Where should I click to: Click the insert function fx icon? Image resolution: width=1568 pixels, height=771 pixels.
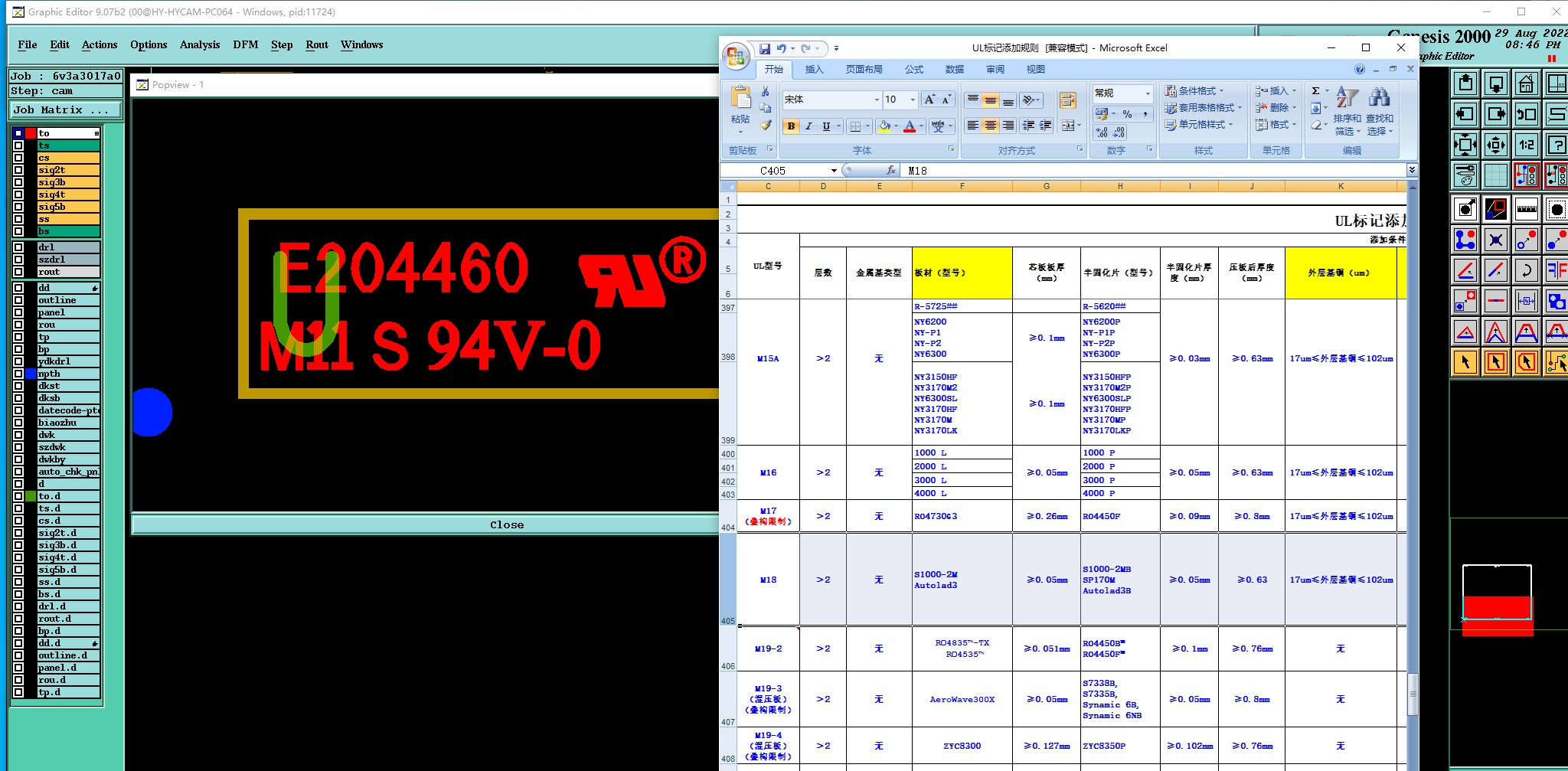[x=890, y=170]
